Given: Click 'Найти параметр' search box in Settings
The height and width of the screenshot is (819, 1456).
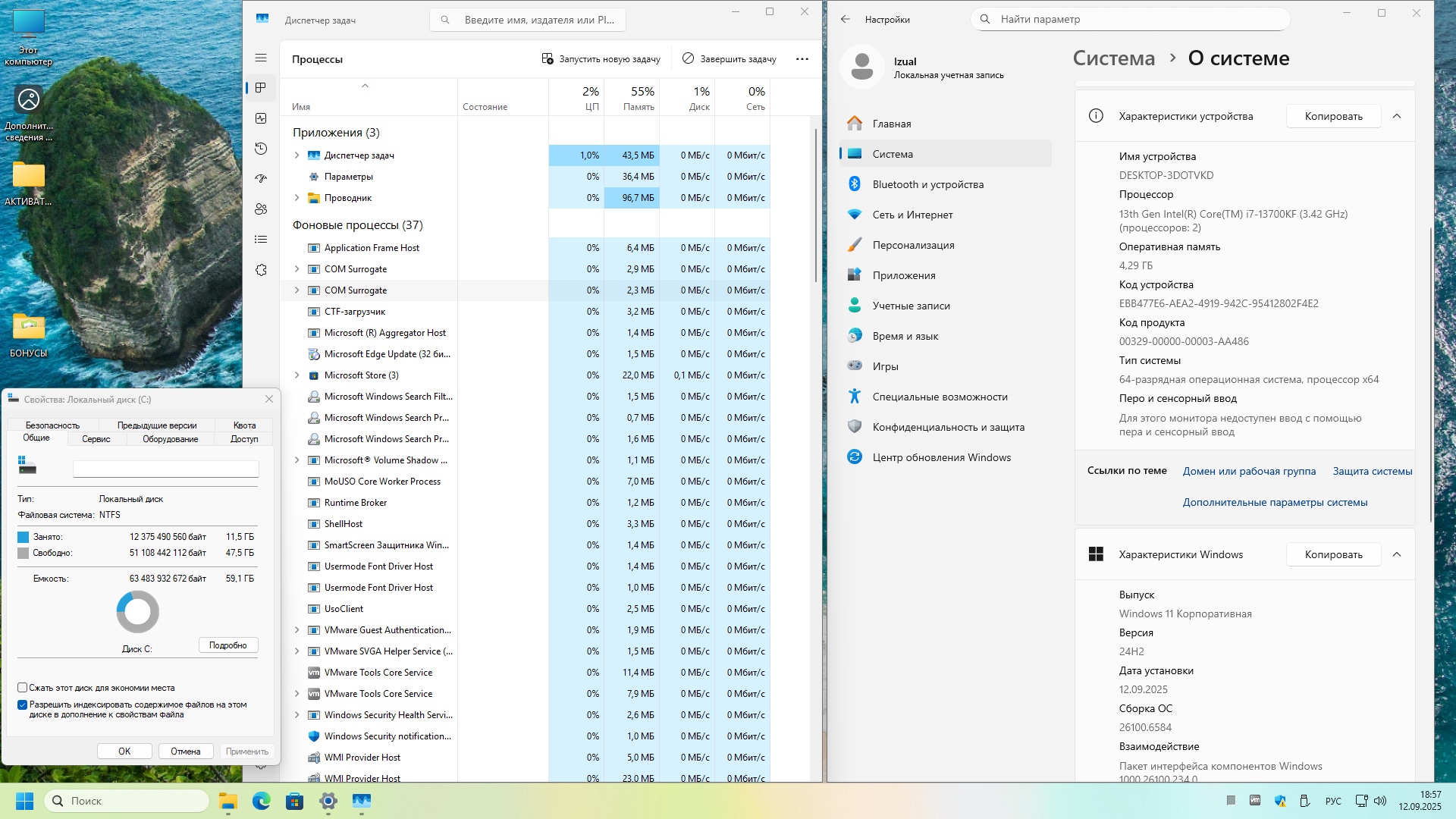Looking at the screenshot, I should (x=1130, y=19).
